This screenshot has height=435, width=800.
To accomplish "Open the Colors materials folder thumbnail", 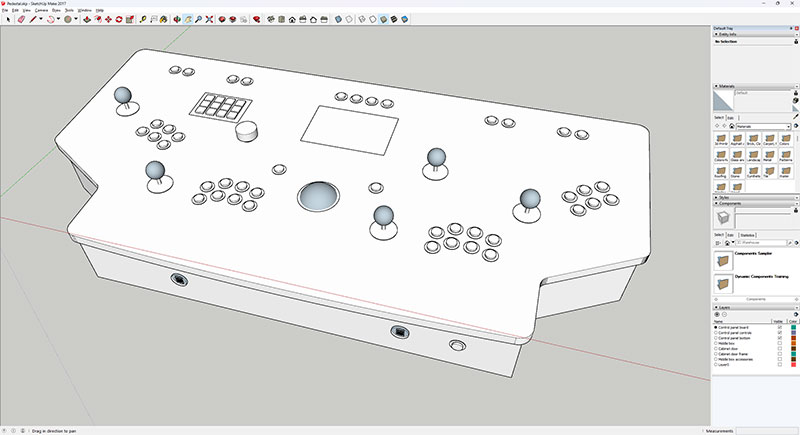I will [x=786, y=138].
